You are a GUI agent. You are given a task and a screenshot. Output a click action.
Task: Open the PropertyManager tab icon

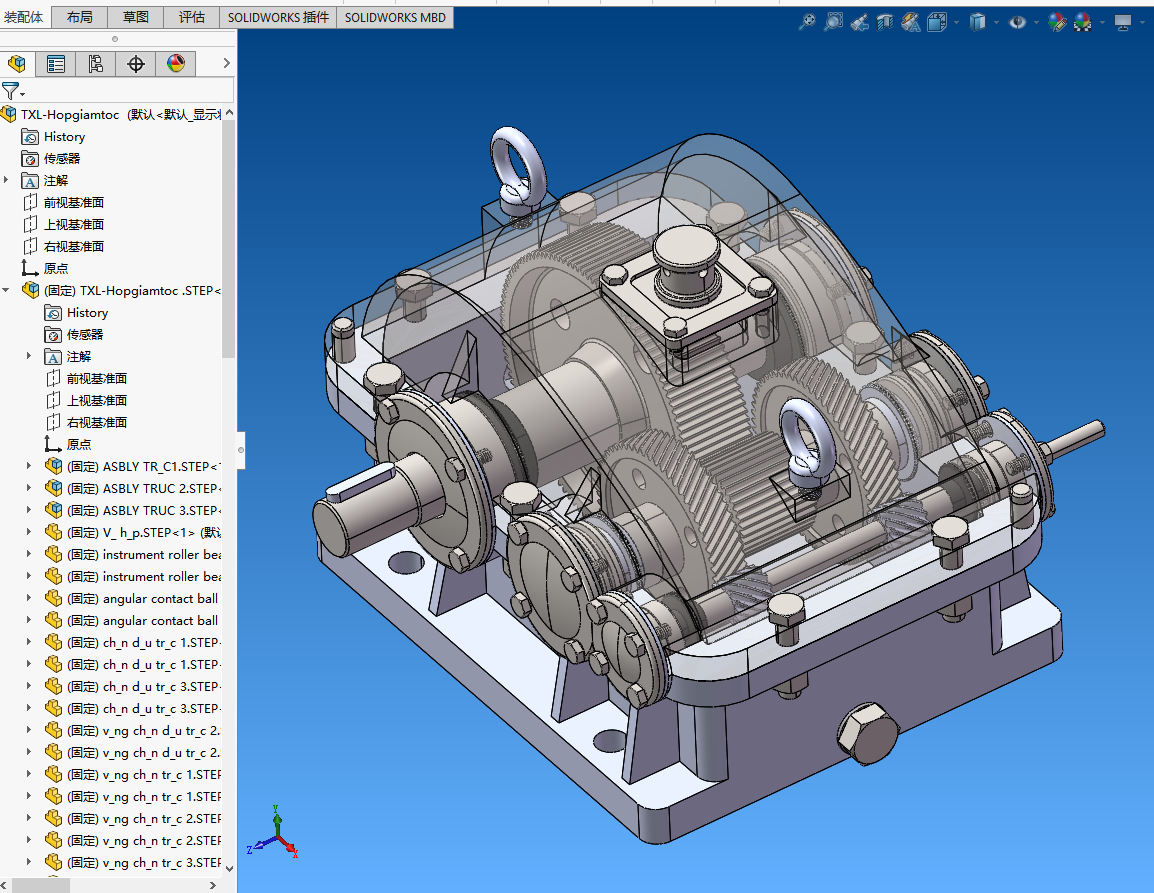pos(56,65)
